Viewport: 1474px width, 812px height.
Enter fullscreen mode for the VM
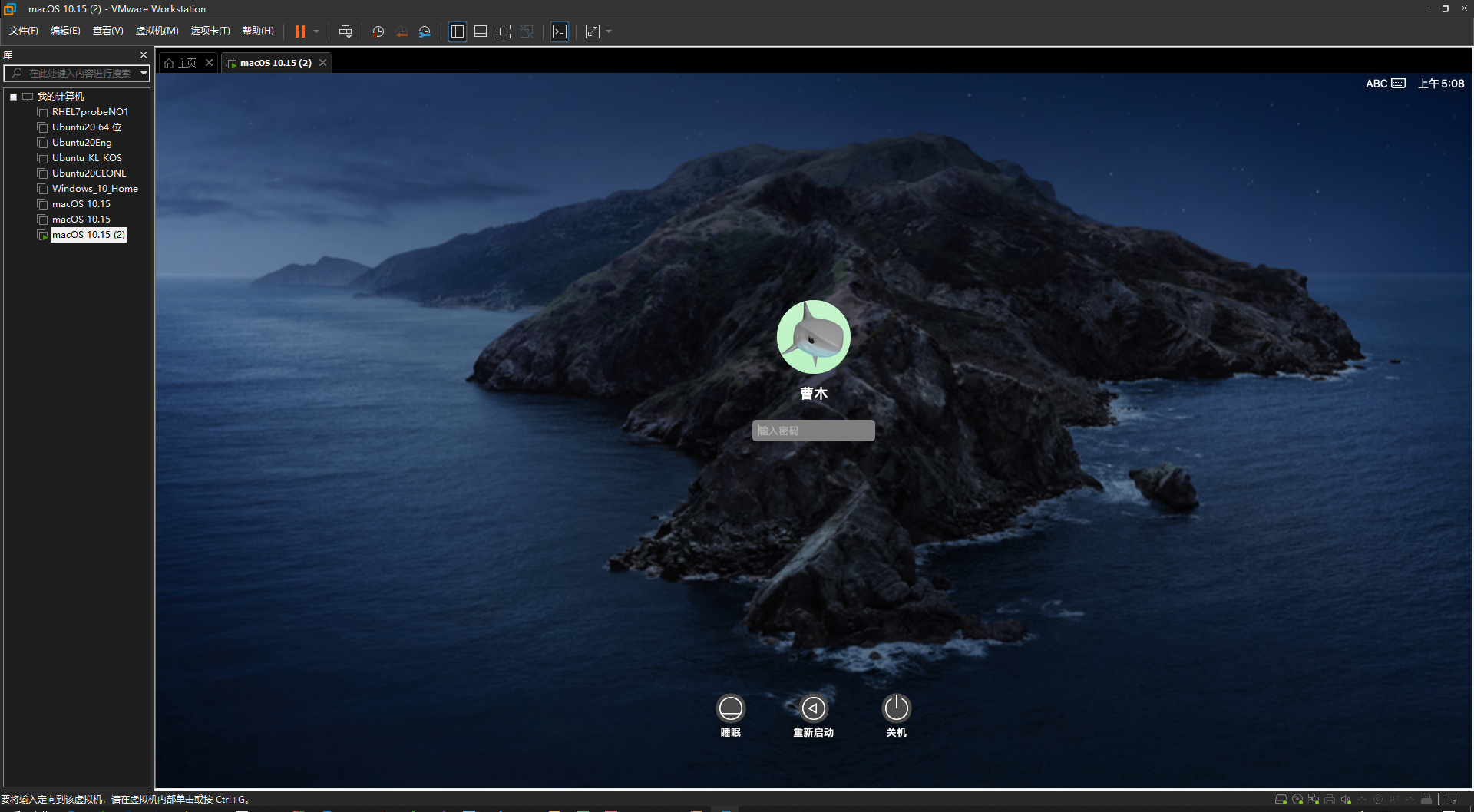[504, 31]
